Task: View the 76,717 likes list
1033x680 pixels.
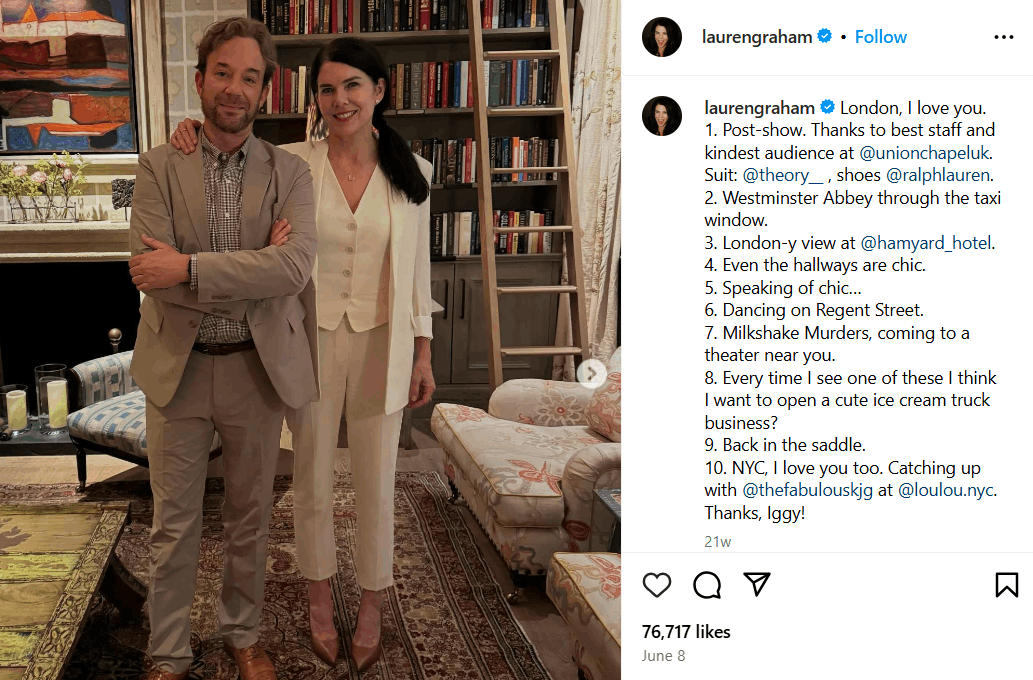Action: click(686, 632)
